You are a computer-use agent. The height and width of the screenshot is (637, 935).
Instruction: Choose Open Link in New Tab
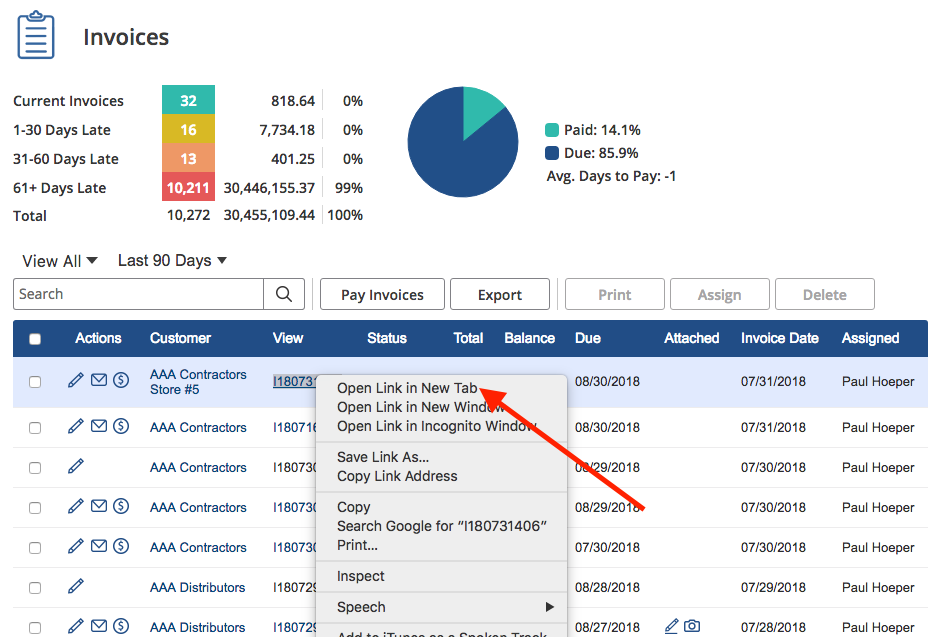click(407, 388)
